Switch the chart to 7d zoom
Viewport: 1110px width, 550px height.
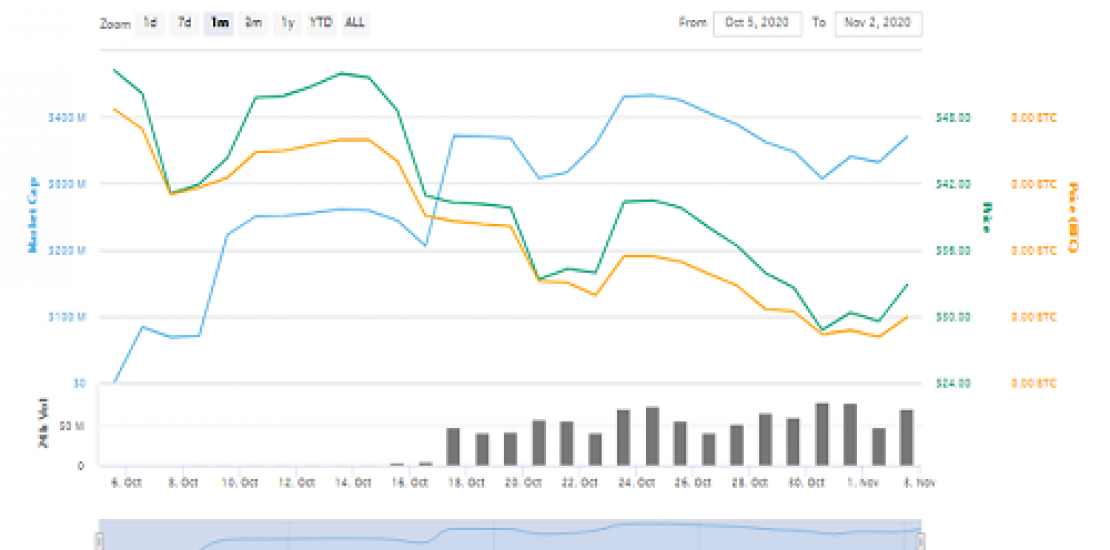184,22
